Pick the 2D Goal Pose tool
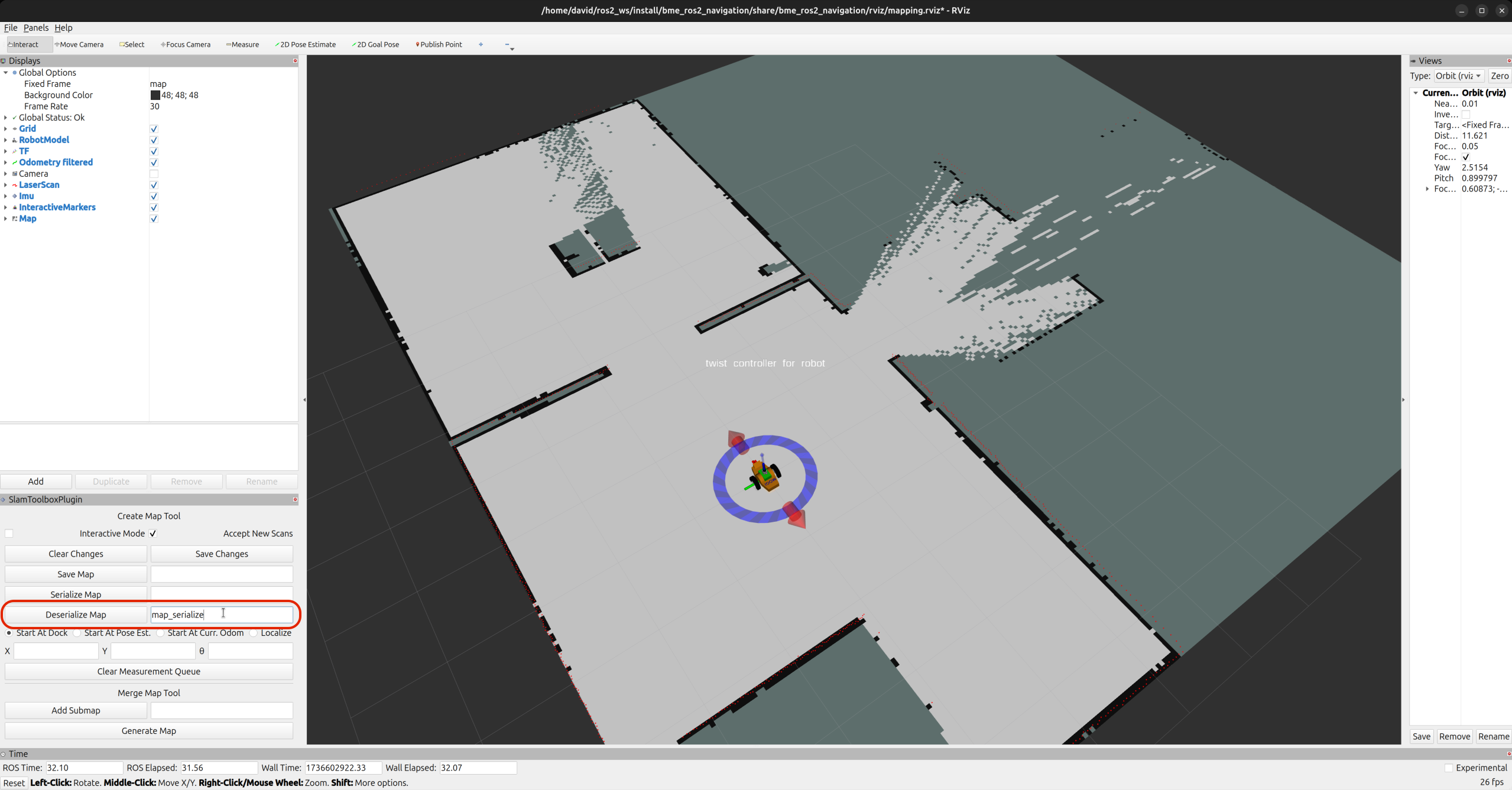 [x=376, y=44]
